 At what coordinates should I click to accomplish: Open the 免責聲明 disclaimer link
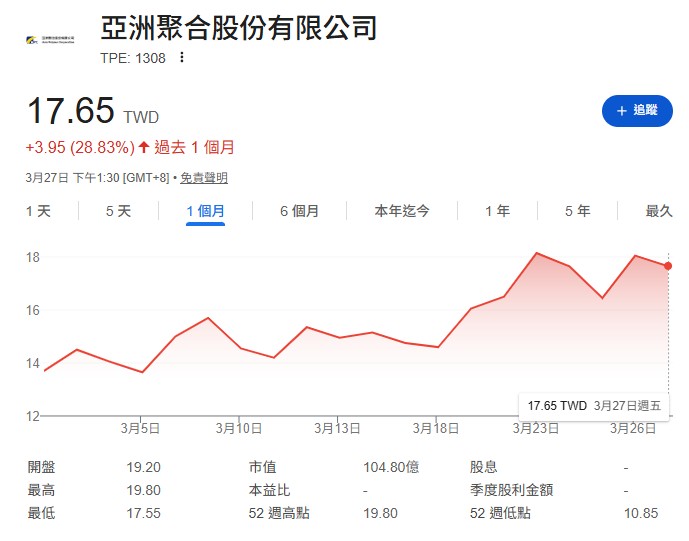pyautogui.click(x=204, y=178)
